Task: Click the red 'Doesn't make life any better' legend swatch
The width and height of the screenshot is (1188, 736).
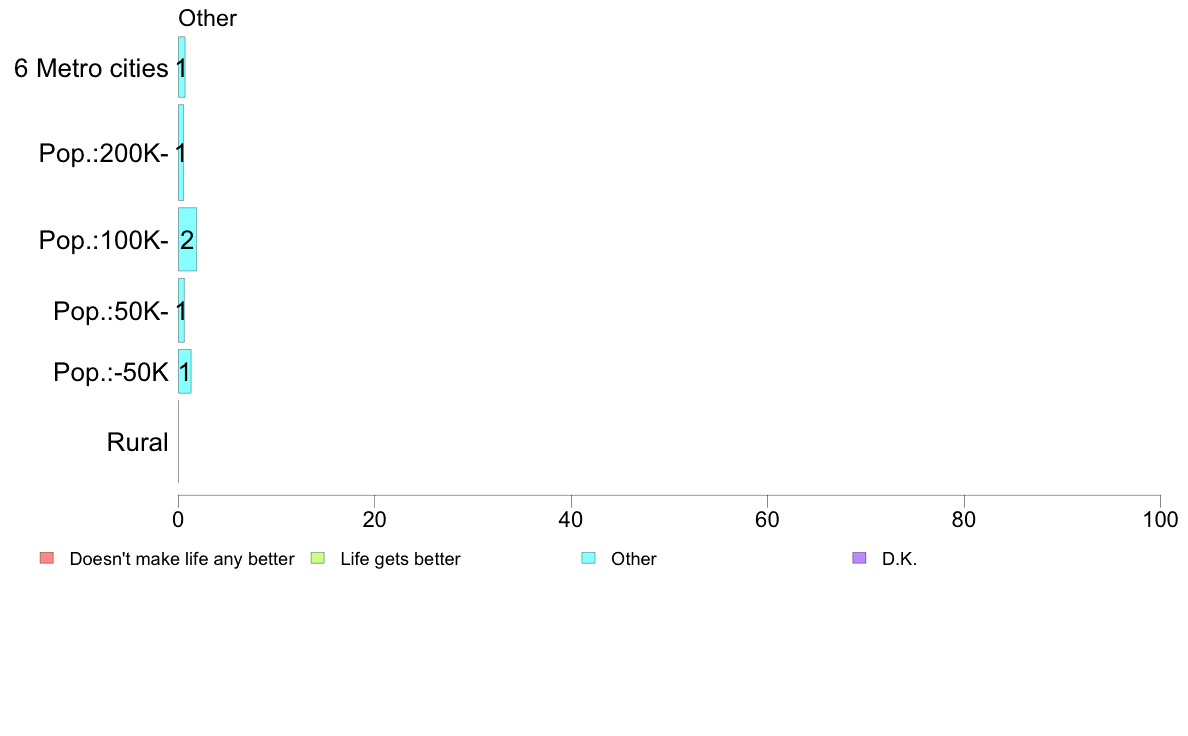Action: [x=47, y=559]
